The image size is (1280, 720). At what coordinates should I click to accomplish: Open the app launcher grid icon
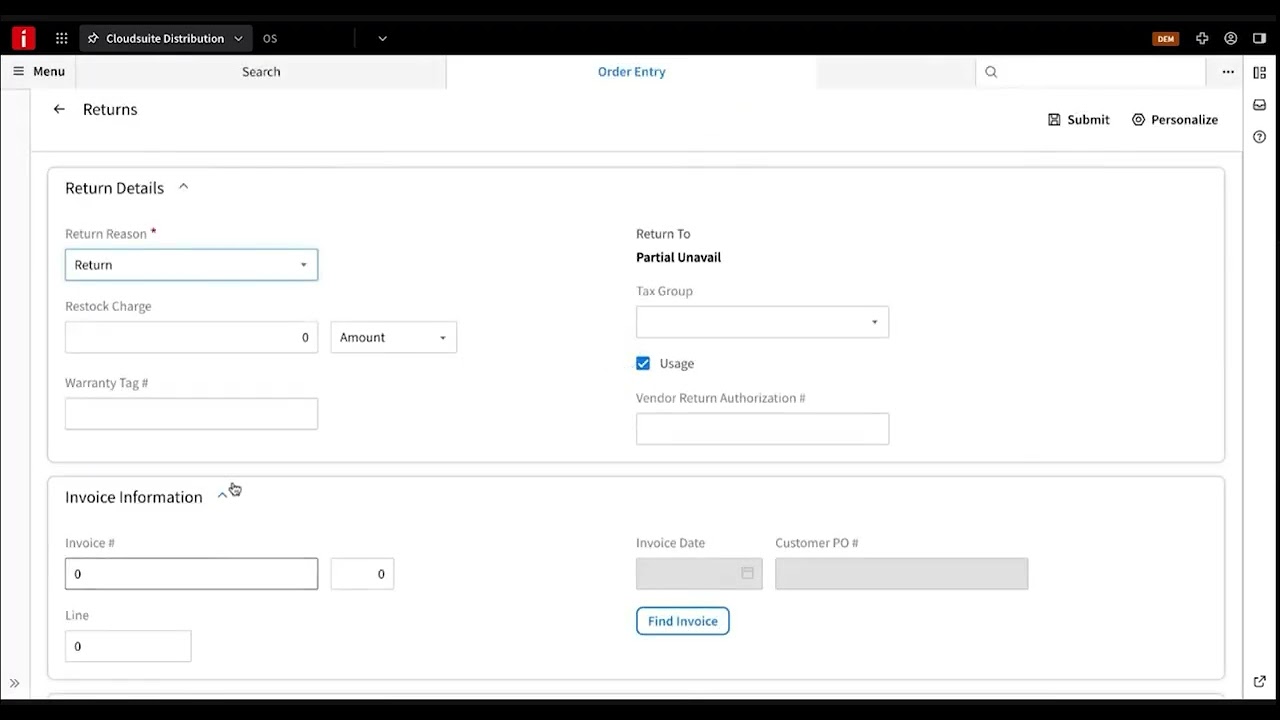pyautogui.click(x=62, y=38)
